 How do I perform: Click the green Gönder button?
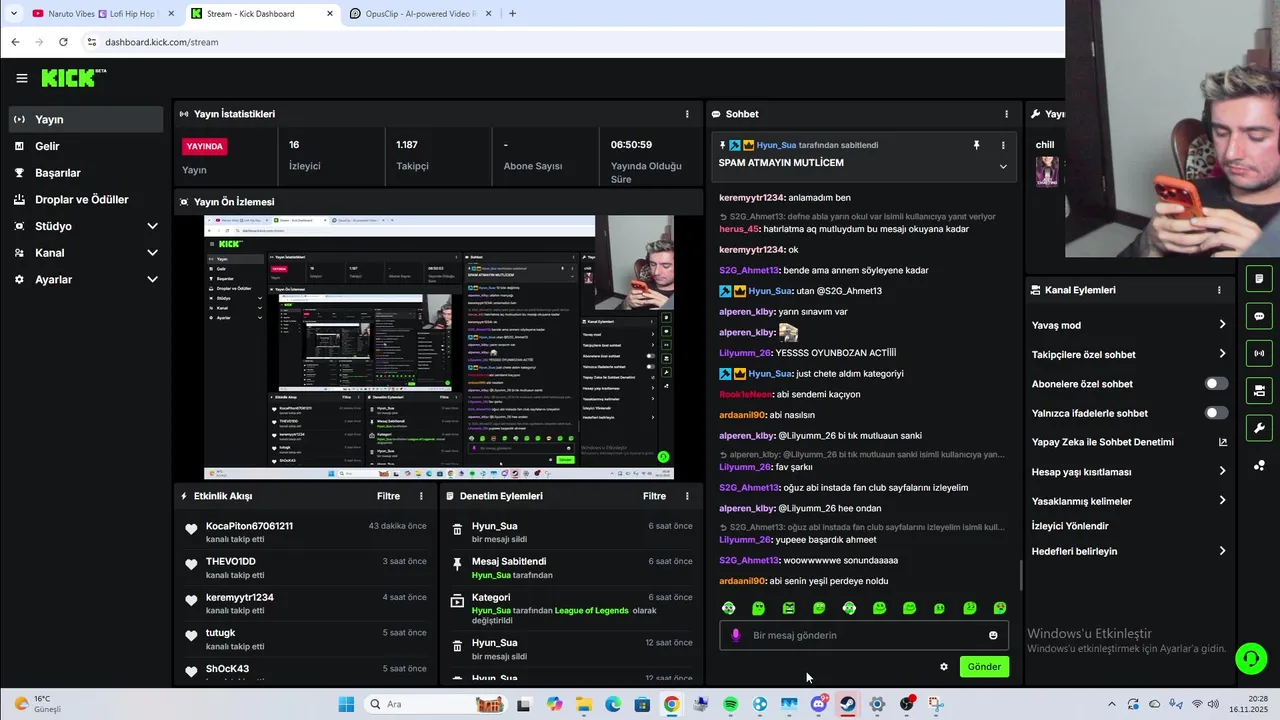(984, 666)
